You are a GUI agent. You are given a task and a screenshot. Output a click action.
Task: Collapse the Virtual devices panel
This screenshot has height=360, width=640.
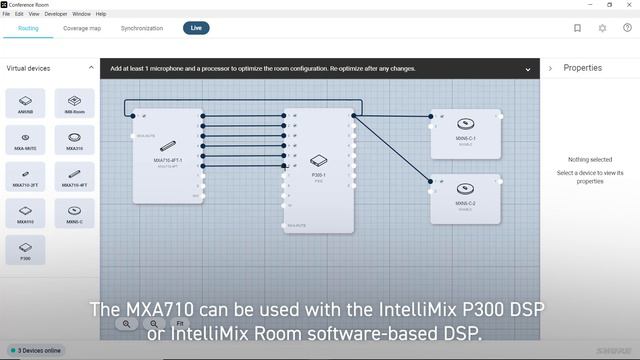click(x=91, y=68)
